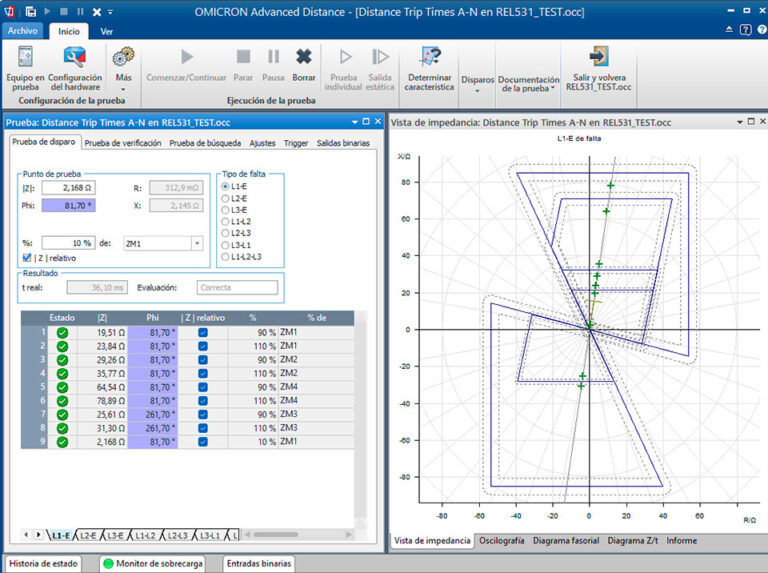
Task: Open the ZM1 zone dropdown
Action: [x=197, y=243]
